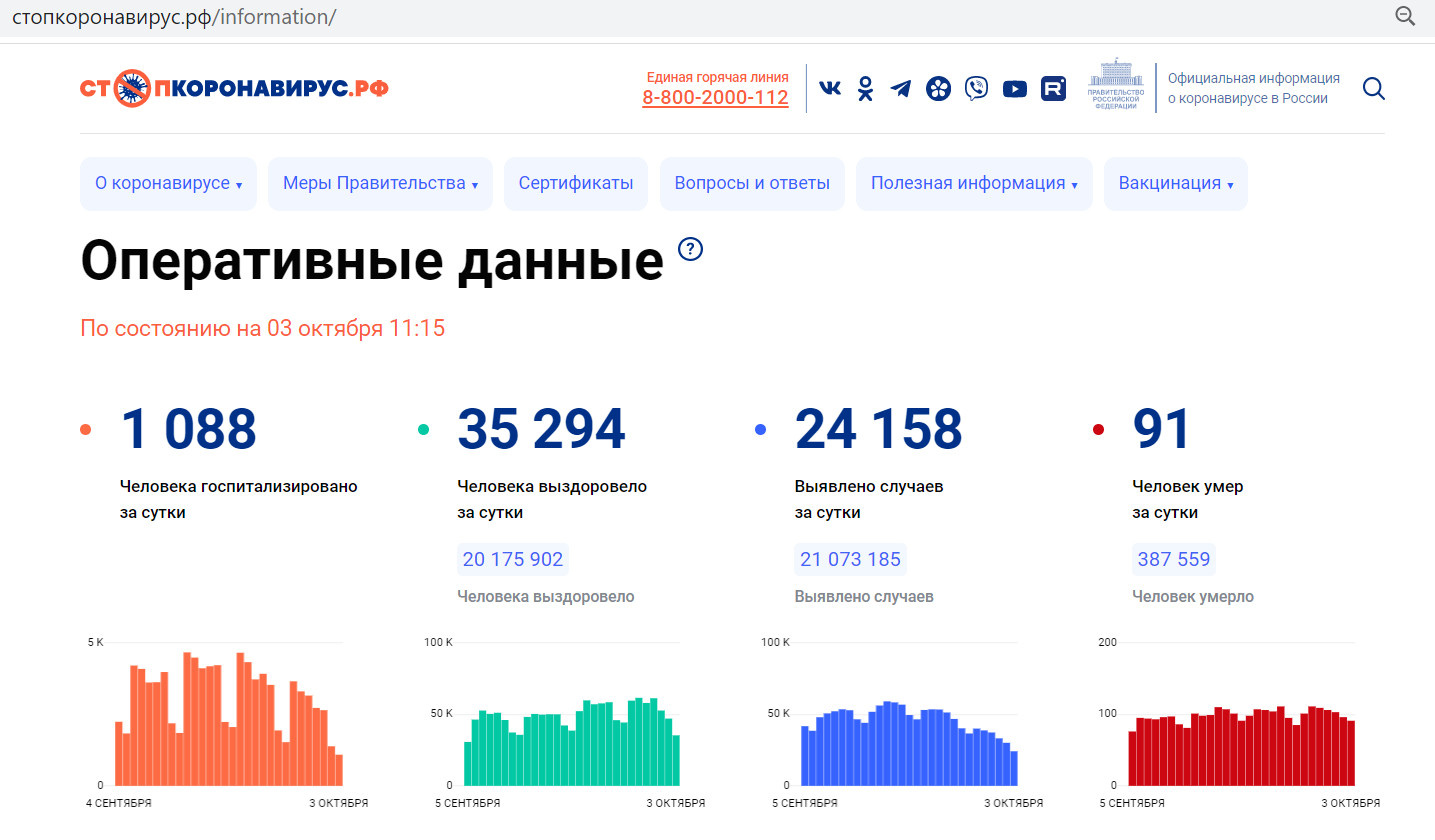The width and height of the screenshot is (1435, 840).
Task: Click the 24 158 detected cases figure
Action: pyautogui.click(x=879, y=429)
